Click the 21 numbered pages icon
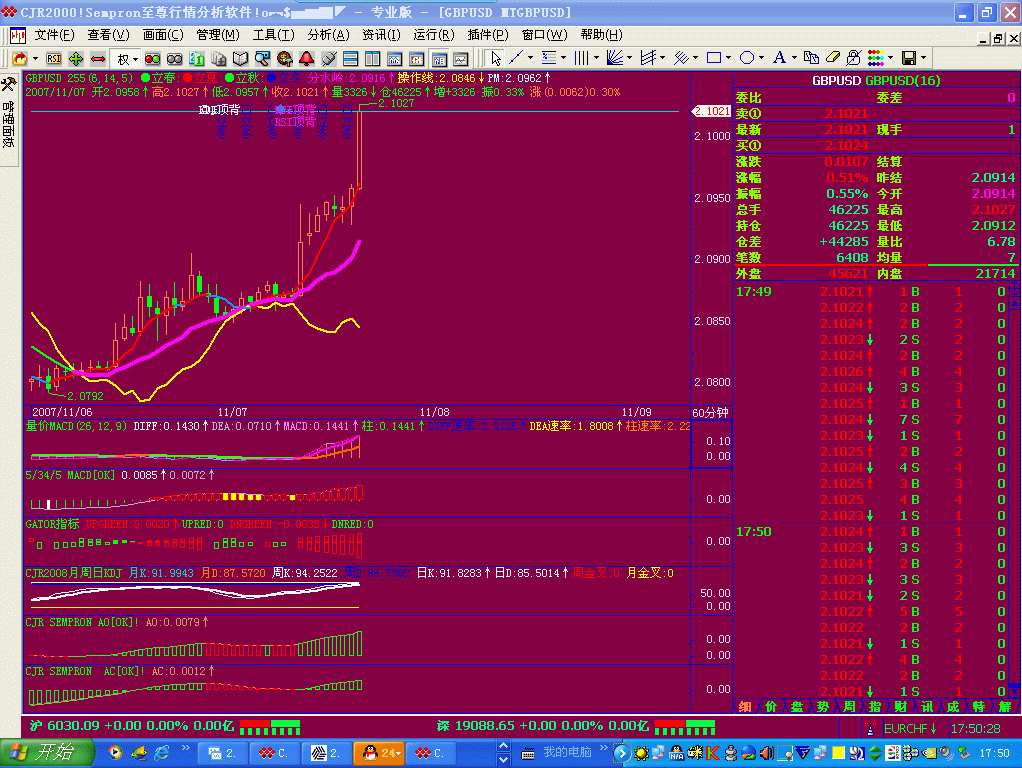The image size is (1022, 768). (x=197, y=59)
